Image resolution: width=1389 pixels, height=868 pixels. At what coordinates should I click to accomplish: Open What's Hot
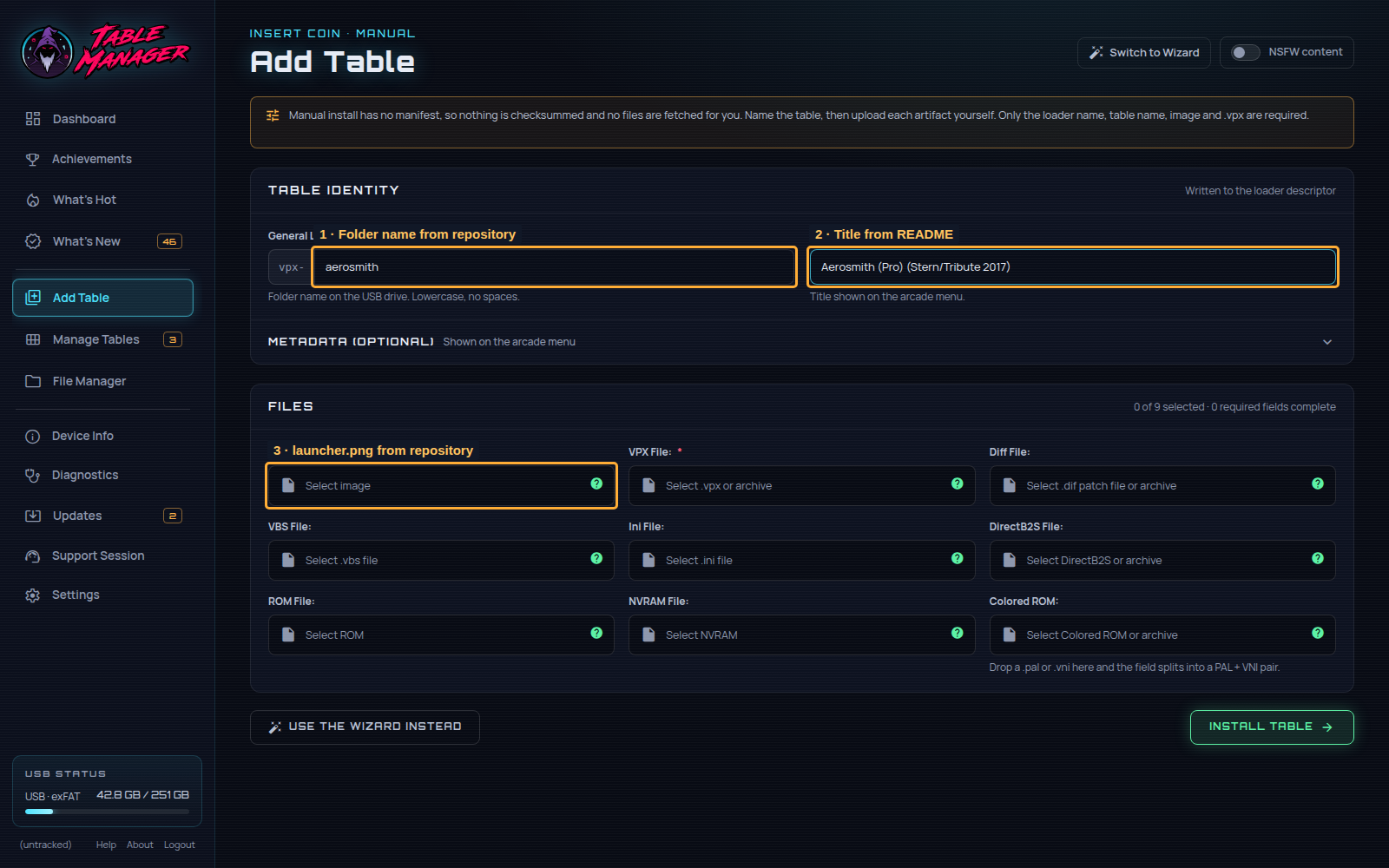point(102,200)
